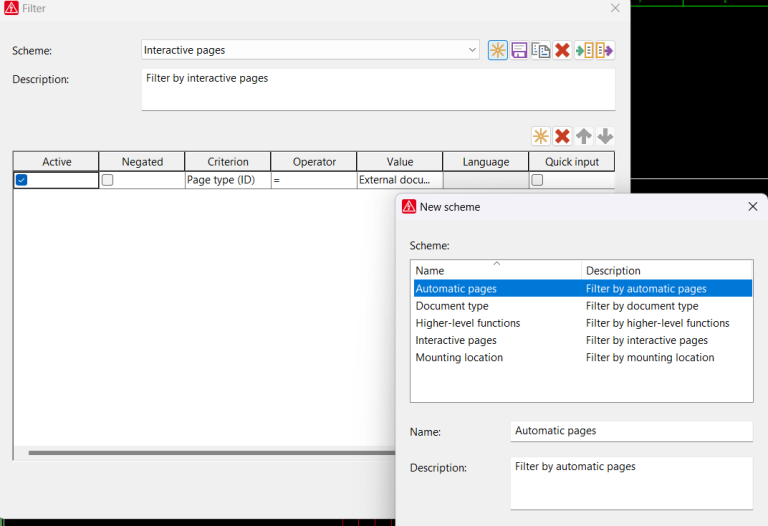Viewport: 768px width, 526px height.
Task: Click the horizontal scrollbar in Filter table
Action: tap(212, 453)
